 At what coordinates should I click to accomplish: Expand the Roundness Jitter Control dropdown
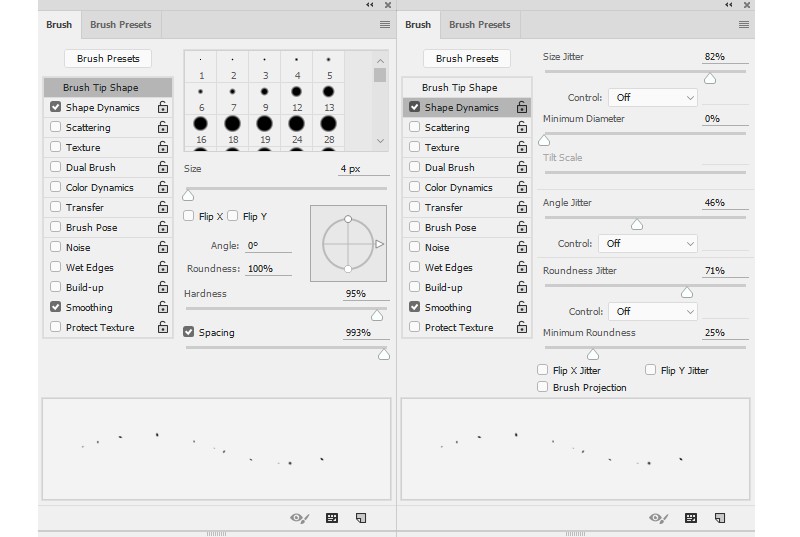coord(654,312)
